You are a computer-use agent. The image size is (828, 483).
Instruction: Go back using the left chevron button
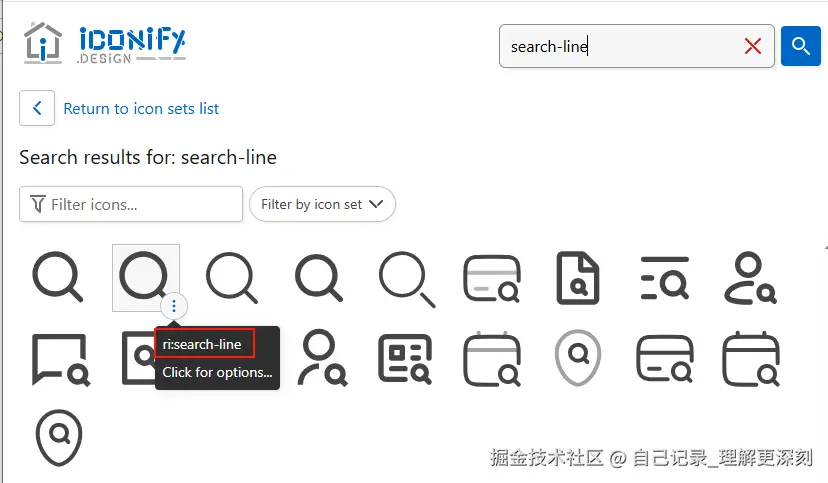click(x=37, y=108)
